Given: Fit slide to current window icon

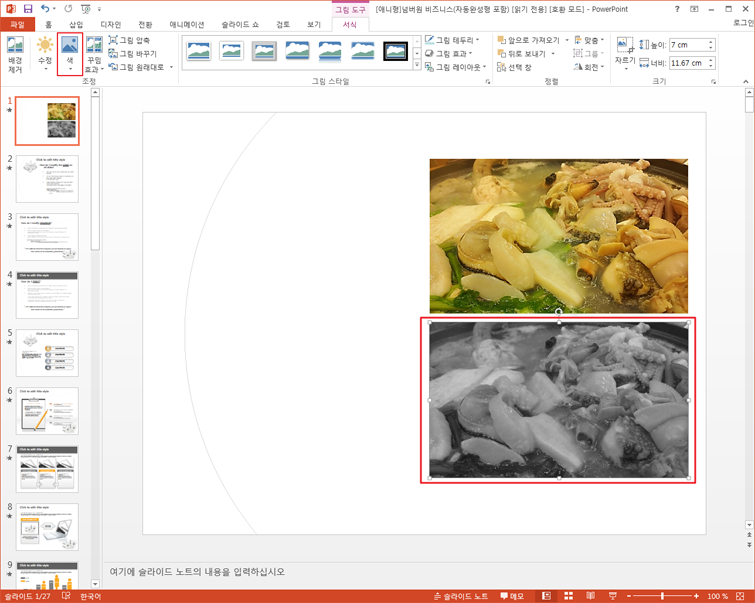Looking at the screenshot, I should pyautogui.click(x=740, y=596).
